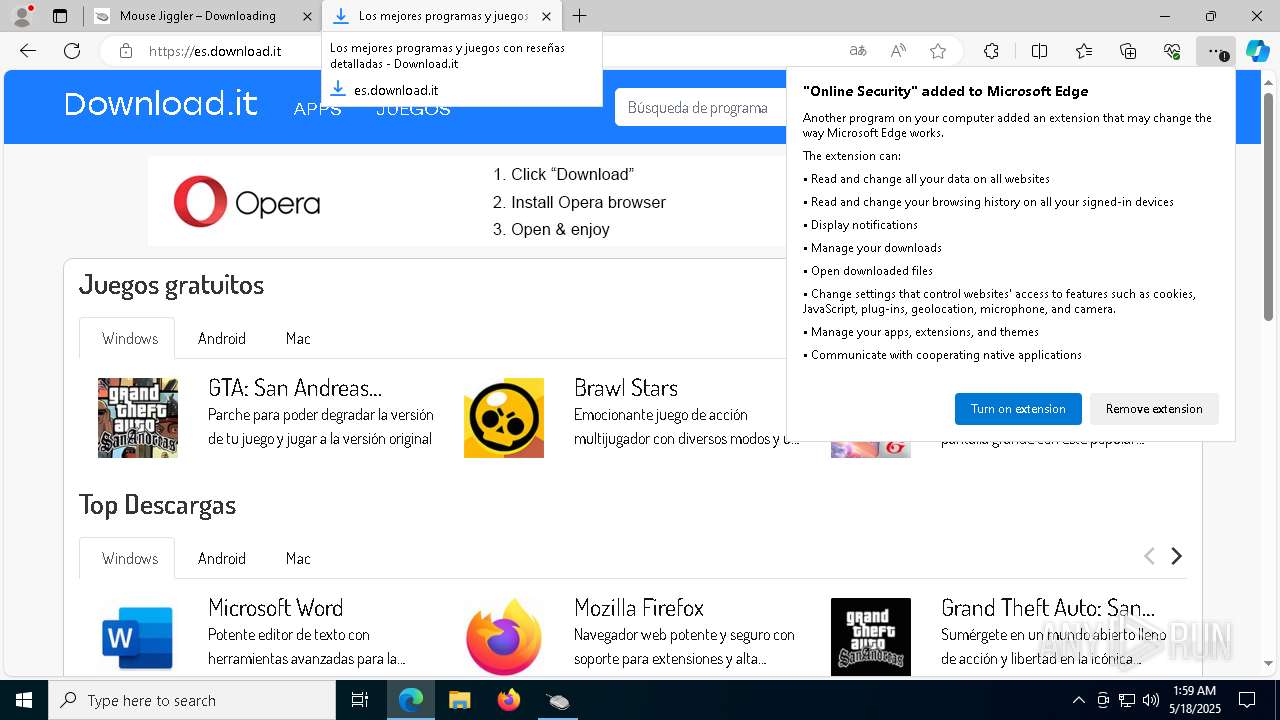Viewport: 1280px width, 720px height.
Task: Open Brawl Stars game icon
Action: coord(504,418)
